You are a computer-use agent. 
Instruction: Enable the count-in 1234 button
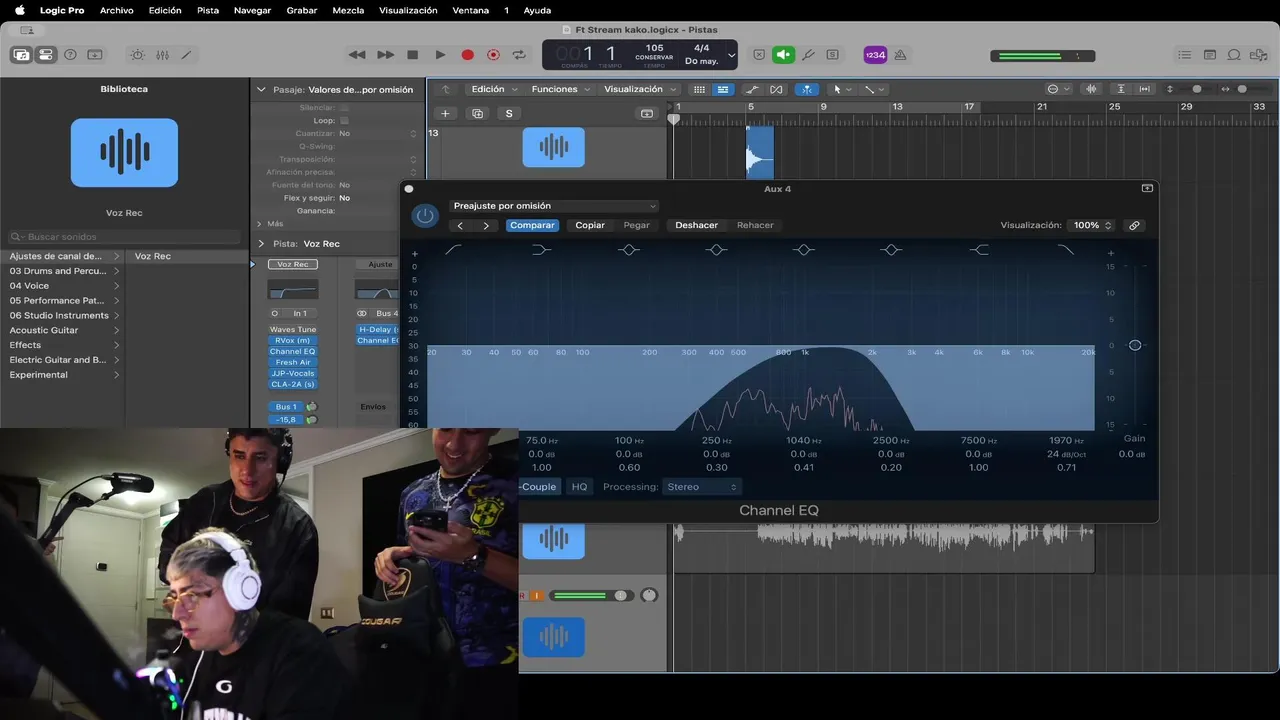click(x=875, y=55)
